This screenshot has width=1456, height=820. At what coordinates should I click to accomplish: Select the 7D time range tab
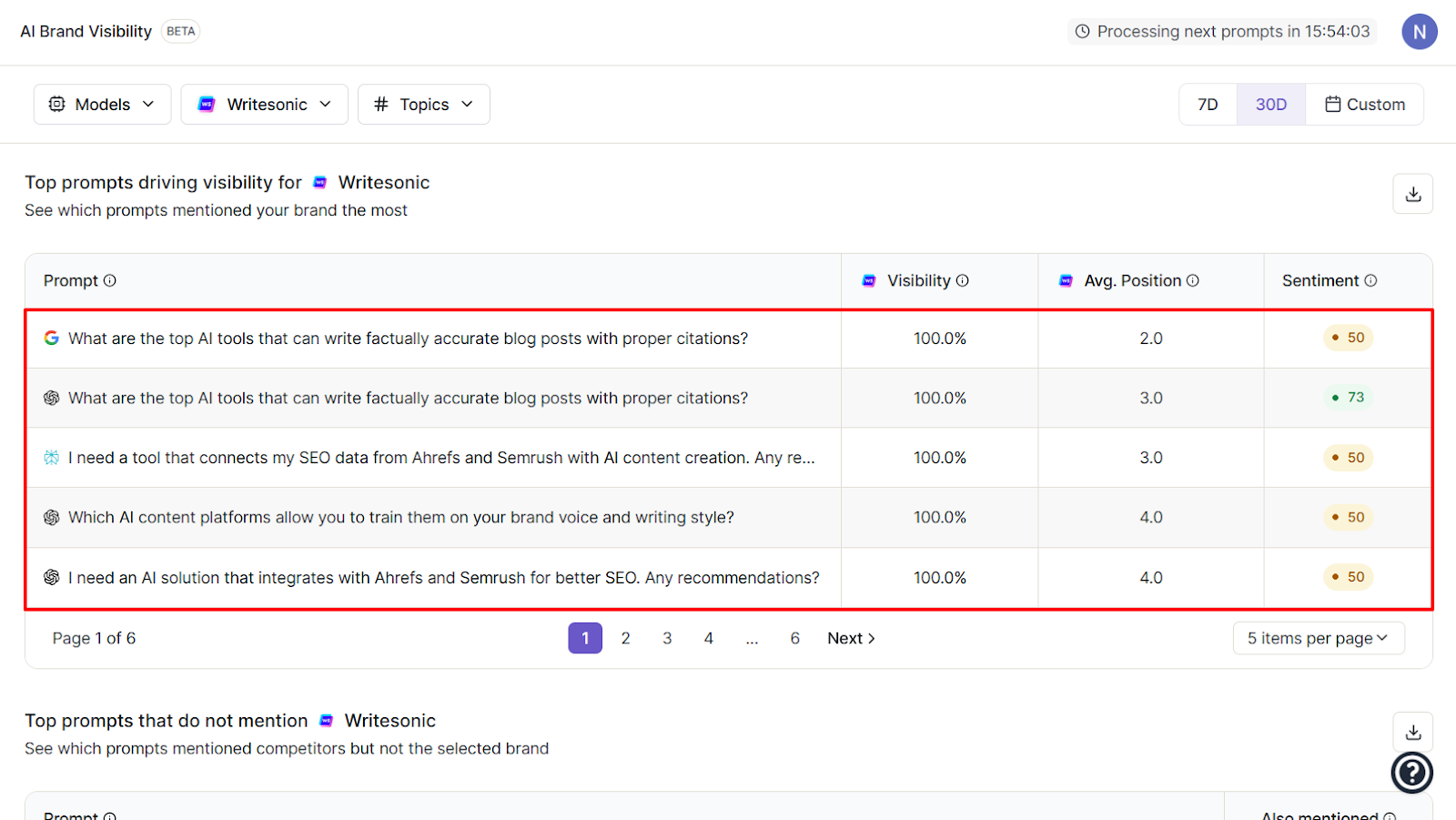pyautogui.click(x=1208, y=105)
